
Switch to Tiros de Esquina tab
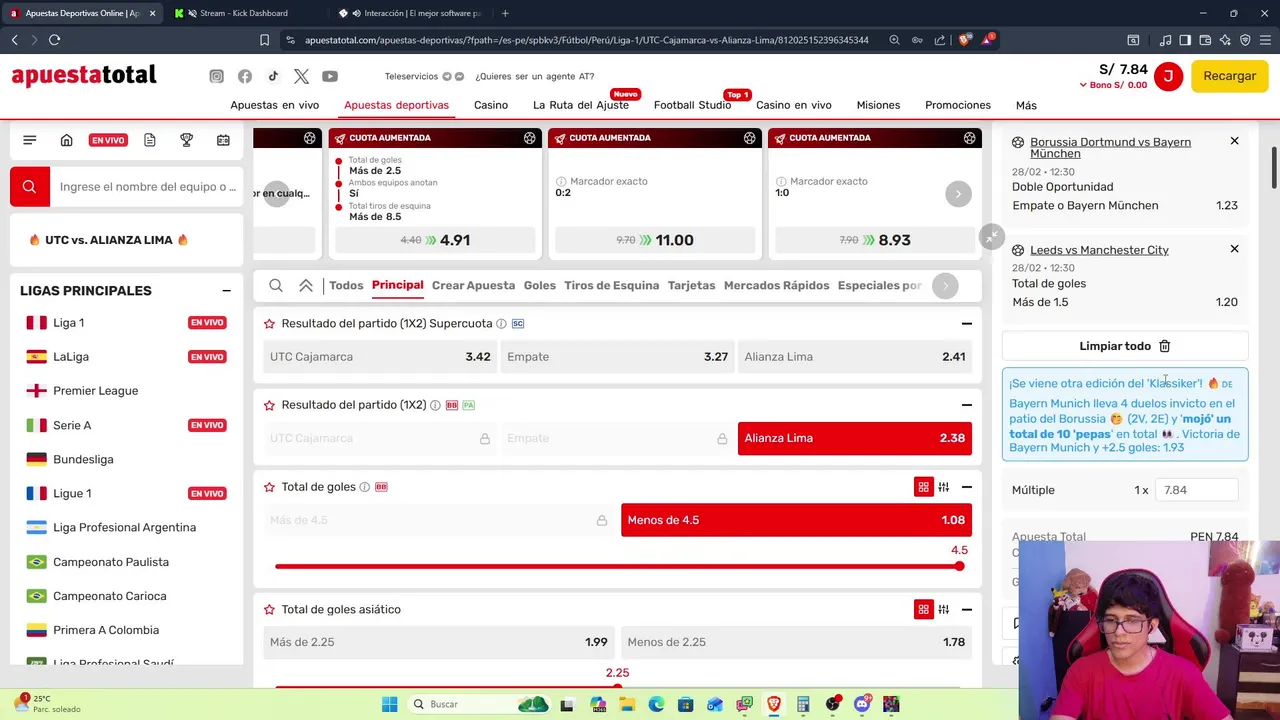click(611, 286)
